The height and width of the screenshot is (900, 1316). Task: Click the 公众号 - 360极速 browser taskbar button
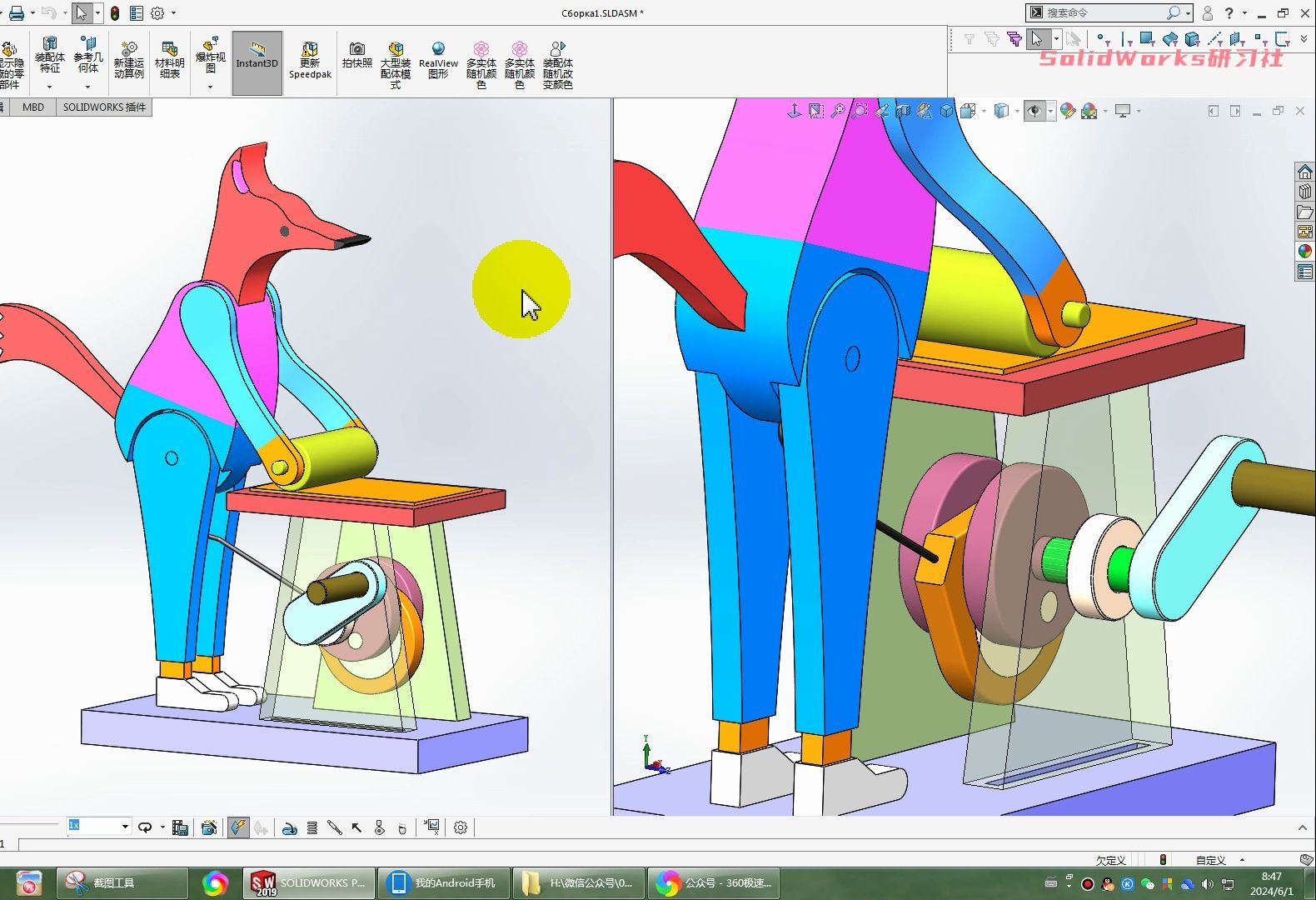[x=714, y=882]
